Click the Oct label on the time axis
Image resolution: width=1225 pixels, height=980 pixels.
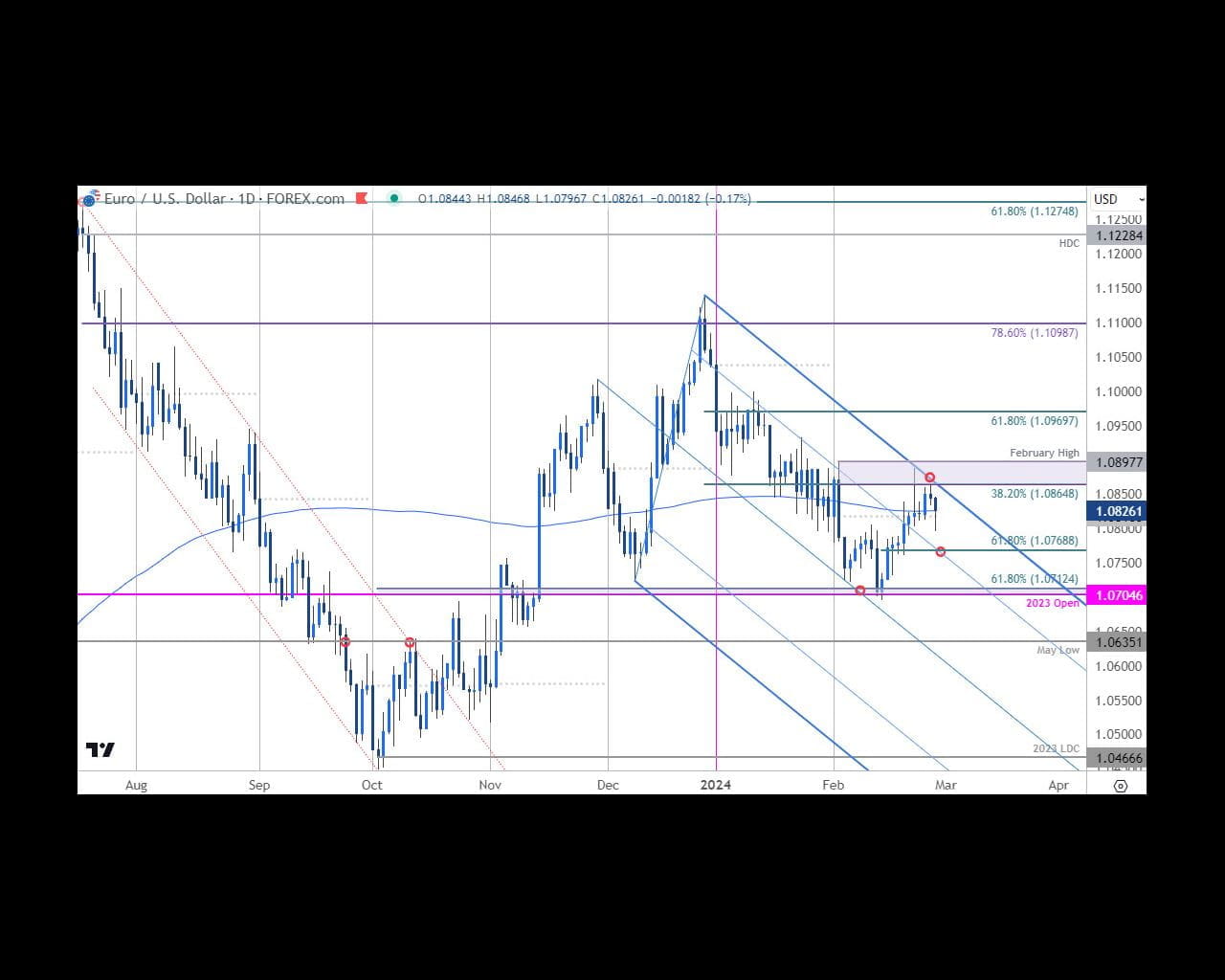tap(371, 785)
